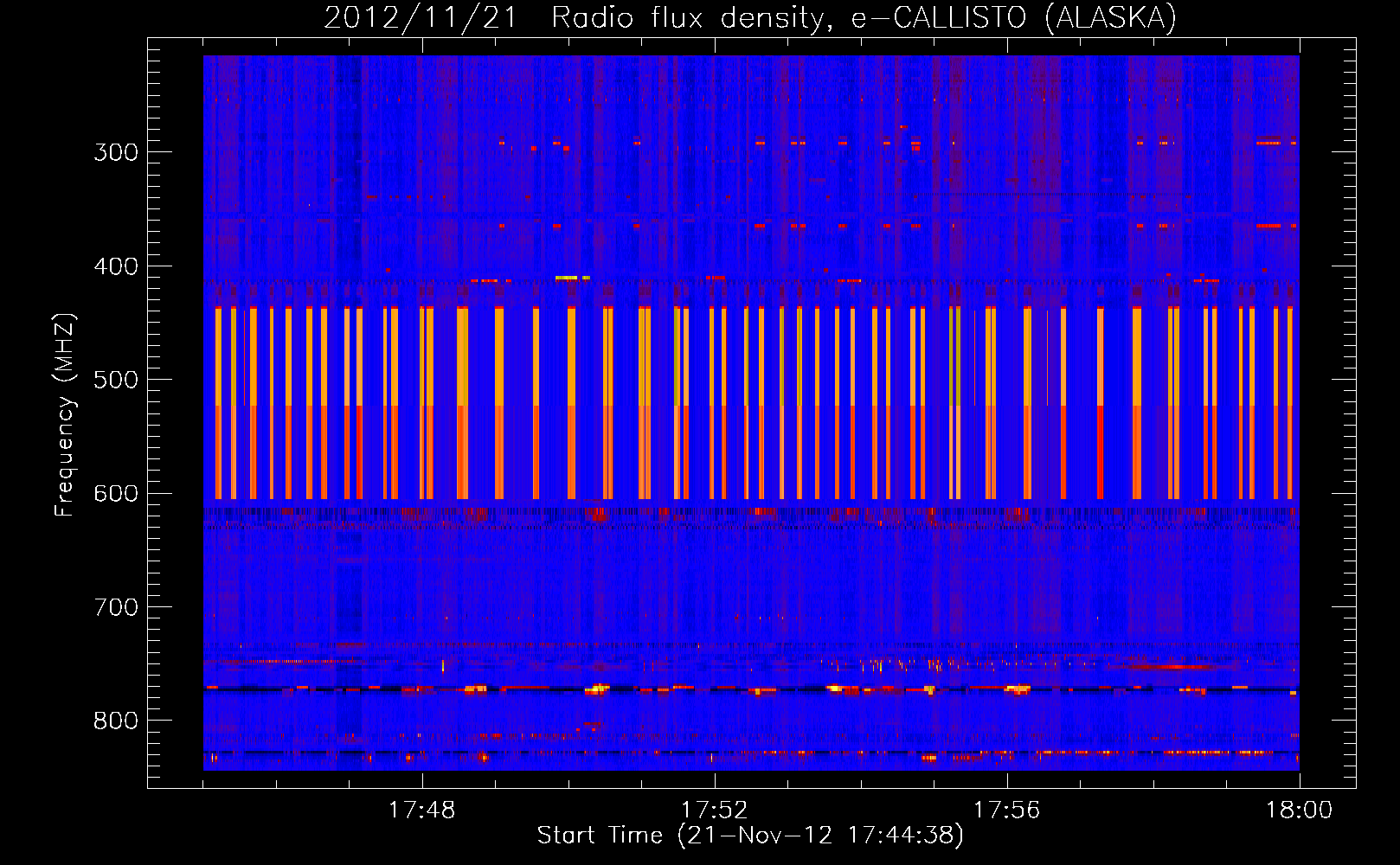Click the 18:00 time tick label
This screenshot has height=865, width=1400.
pyautogui.click(x=1300, y=811)
